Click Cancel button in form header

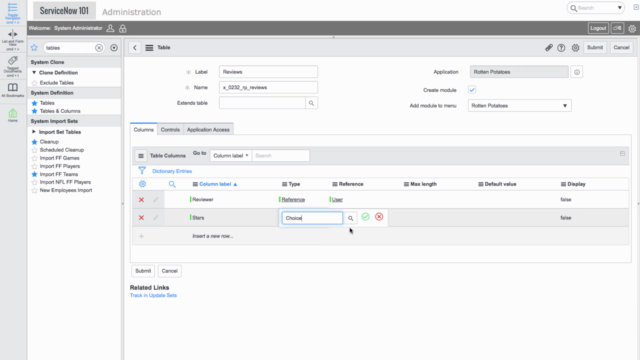point(621,47)
